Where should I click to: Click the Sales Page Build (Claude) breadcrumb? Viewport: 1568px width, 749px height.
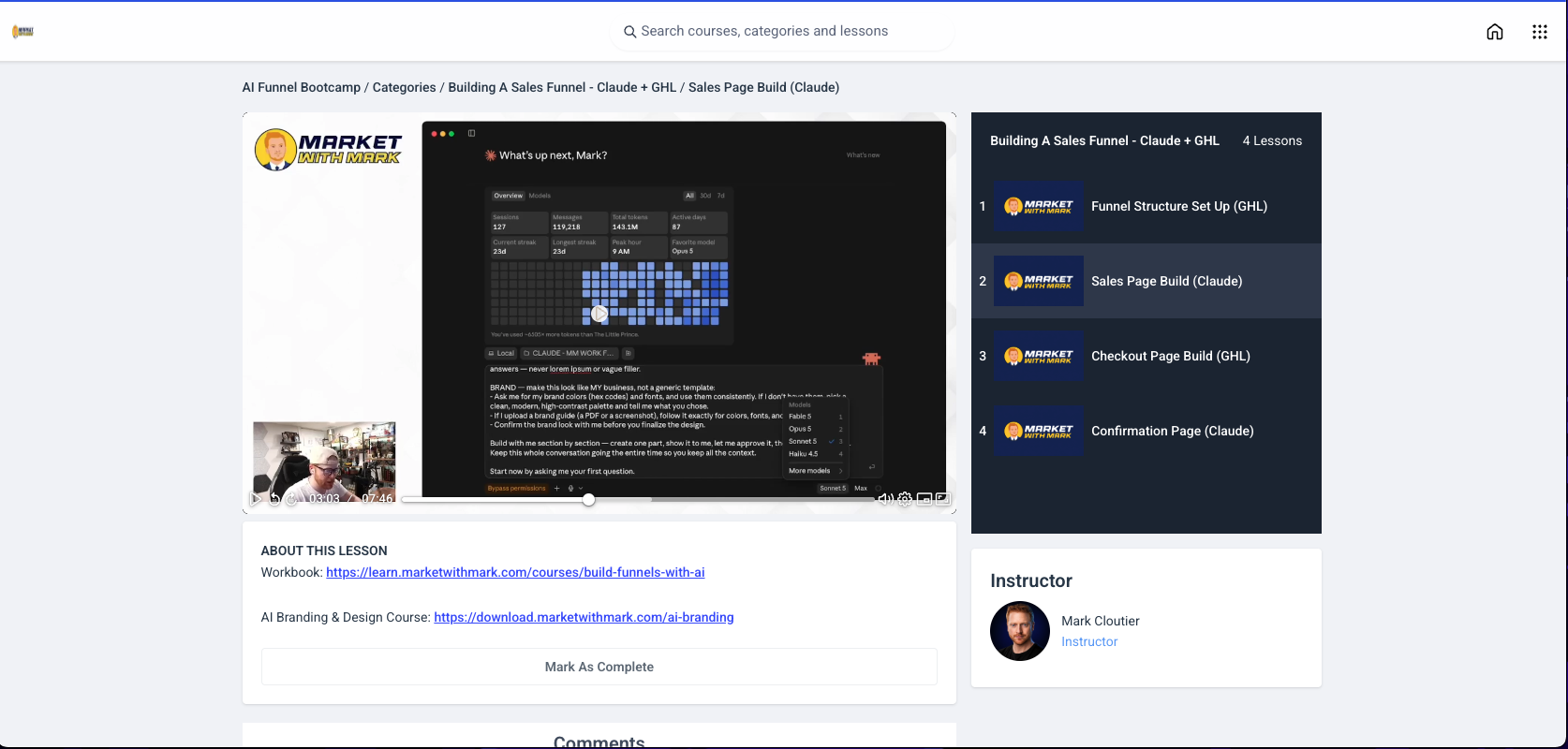(763, 87)
